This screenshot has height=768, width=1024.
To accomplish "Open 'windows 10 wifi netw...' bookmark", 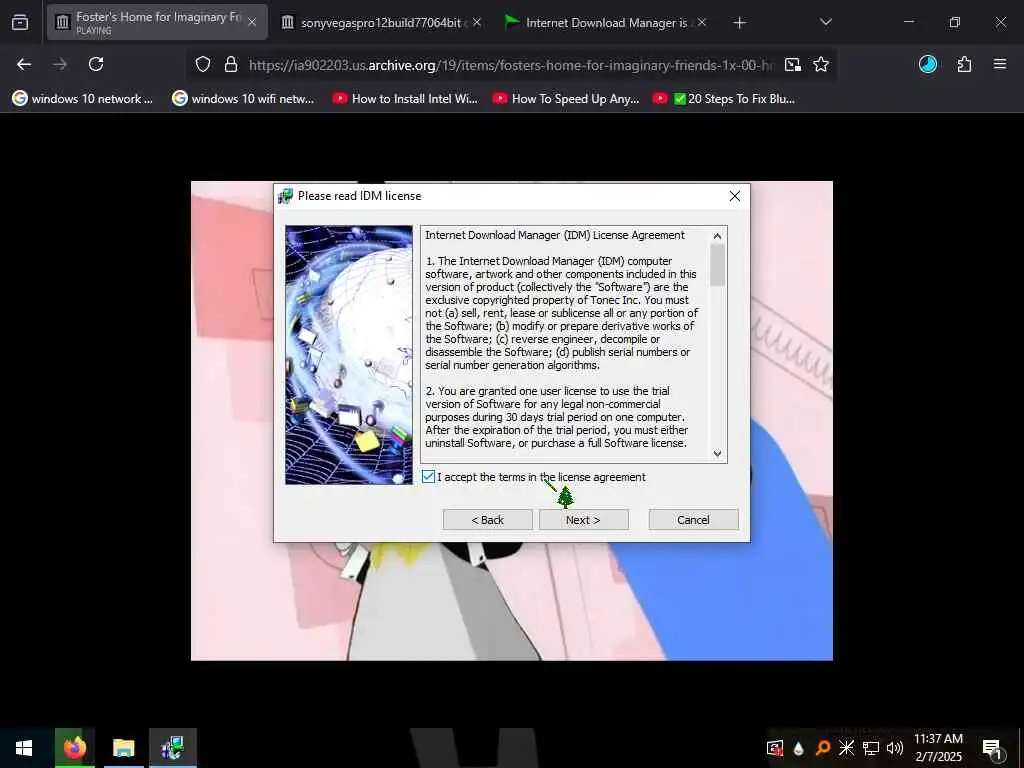I will (x=243, y=99).
